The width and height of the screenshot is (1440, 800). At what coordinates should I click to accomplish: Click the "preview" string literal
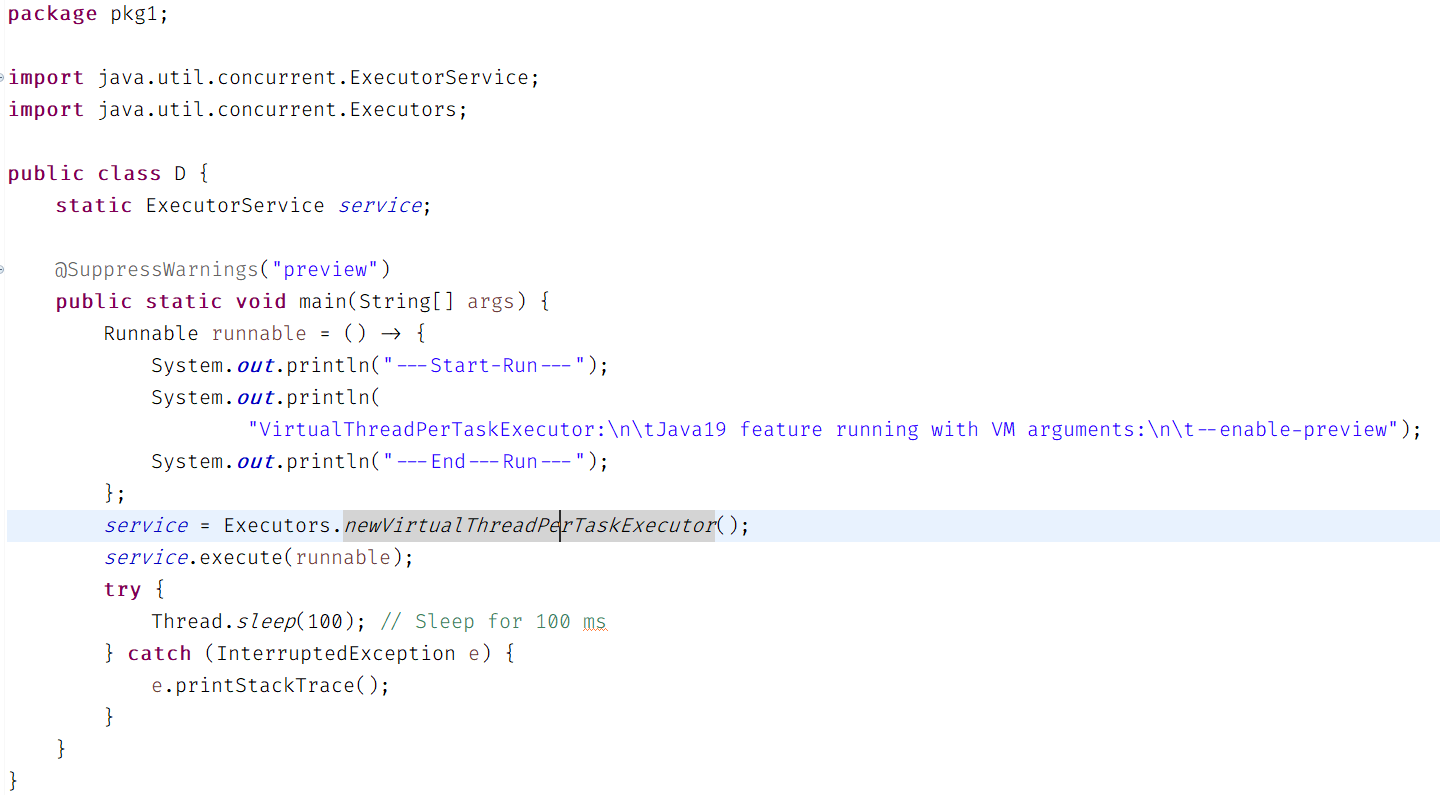point(325,270)
